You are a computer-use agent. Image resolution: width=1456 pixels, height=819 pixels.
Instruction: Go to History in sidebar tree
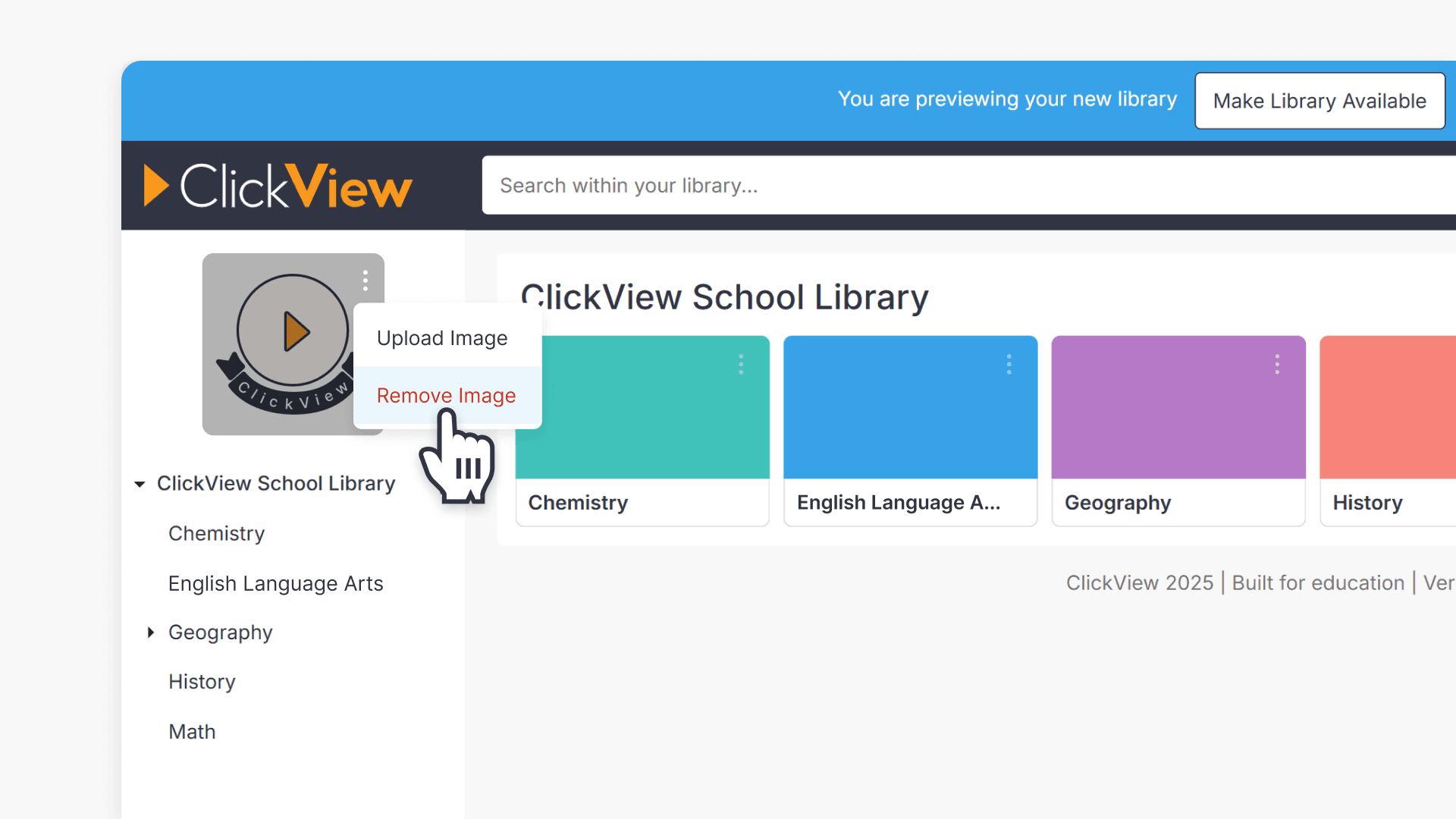coord(202,682)
